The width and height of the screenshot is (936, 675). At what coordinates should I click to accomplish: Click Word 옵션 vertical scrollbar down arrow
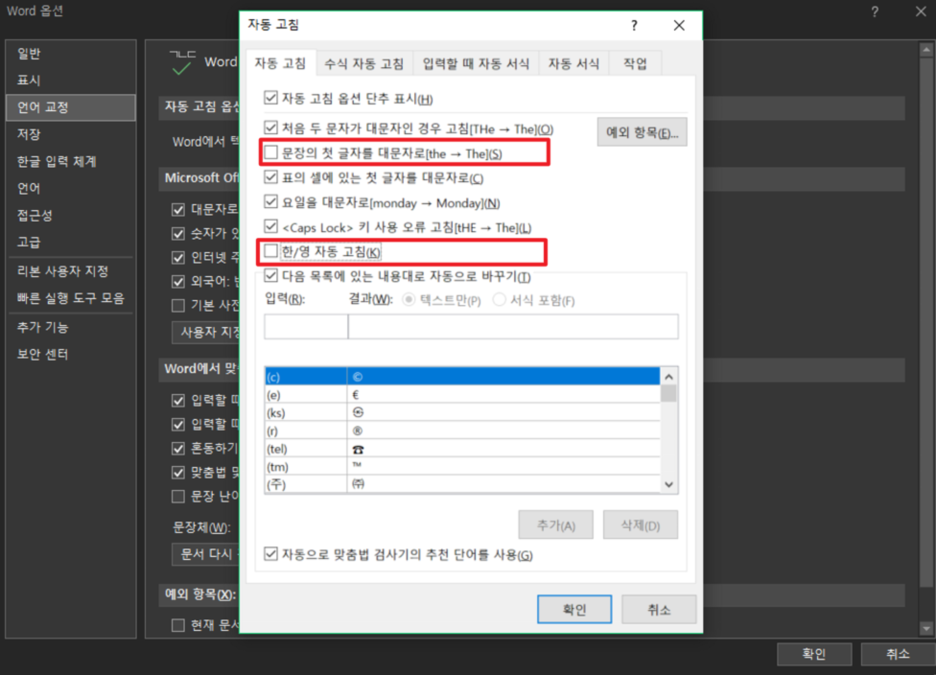tap(926, 628)
